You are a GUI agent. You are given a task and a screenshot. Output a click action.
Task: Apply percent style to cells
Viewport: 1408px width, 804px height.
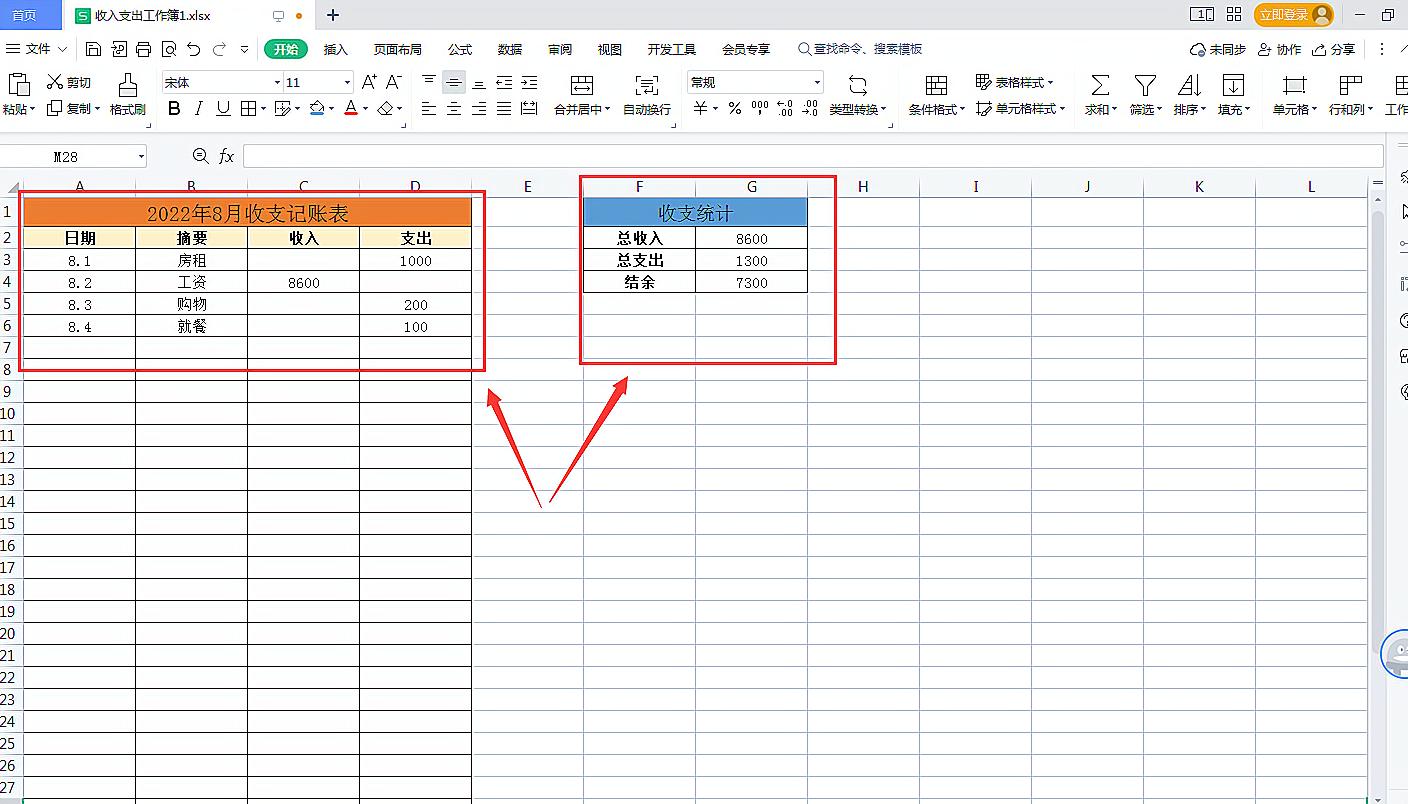[x=733, y=107]
